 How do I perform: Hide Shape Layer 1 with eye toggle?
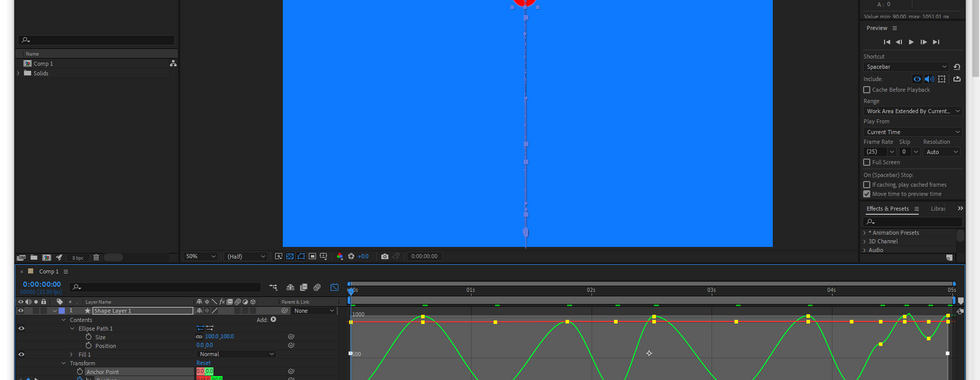coord(21,311)
